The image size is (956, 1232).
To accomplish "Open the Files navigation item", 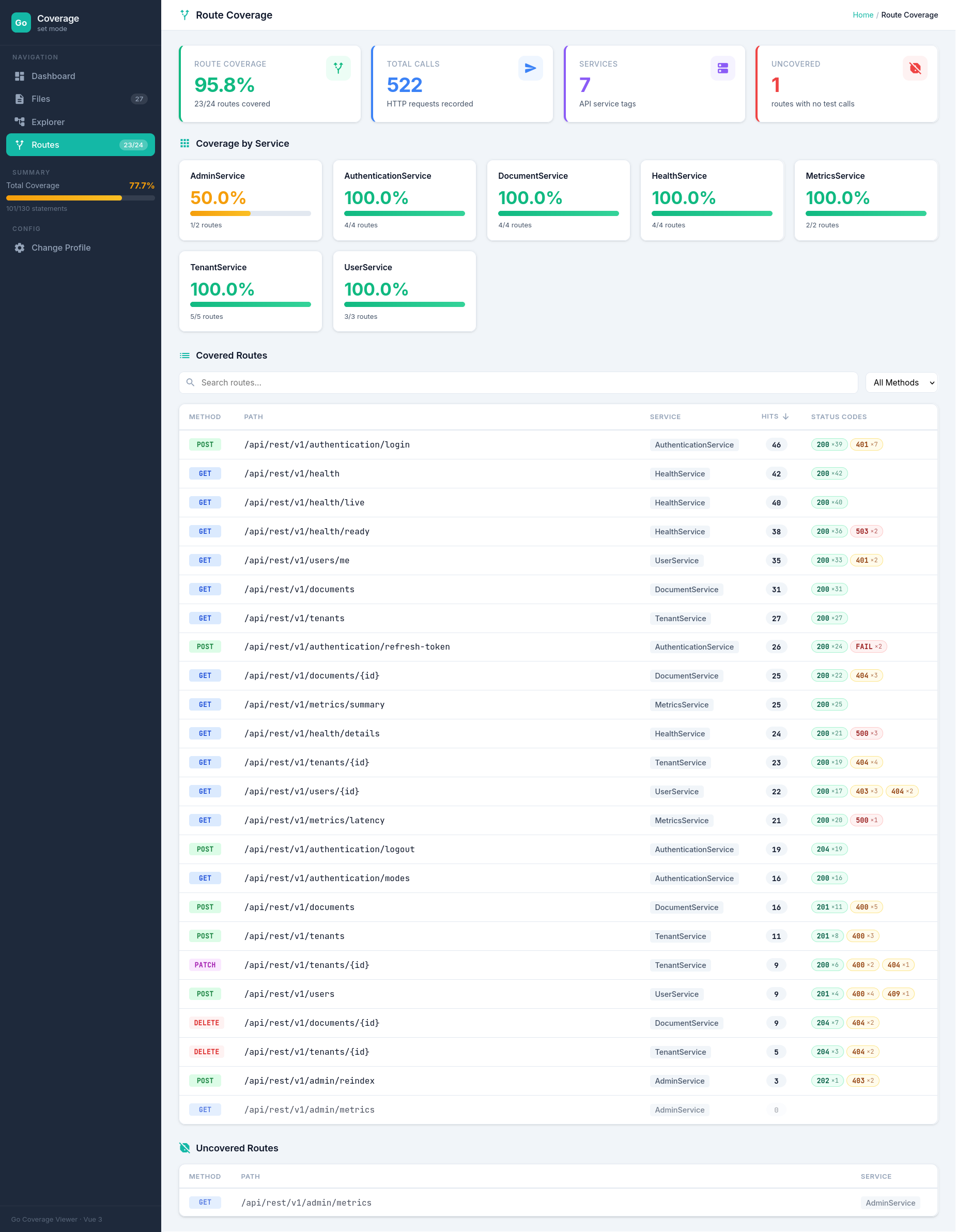I will [80, 99].
